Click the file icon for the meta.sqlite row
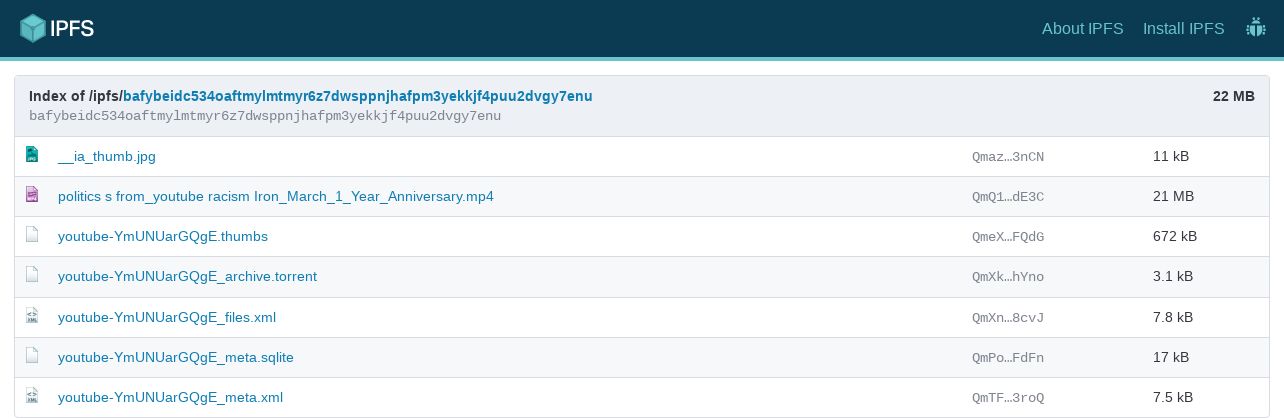The height and width of the screenshot is (418, 1284). [32, 356]
